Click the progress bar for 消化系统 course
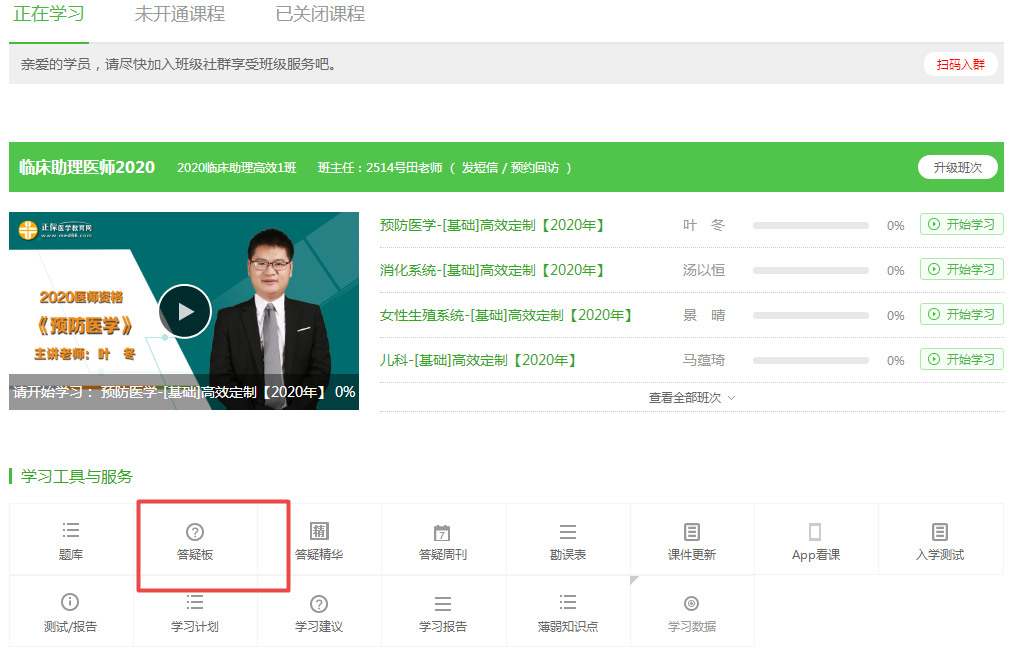Screen dimensions: 1017x662 810,270
